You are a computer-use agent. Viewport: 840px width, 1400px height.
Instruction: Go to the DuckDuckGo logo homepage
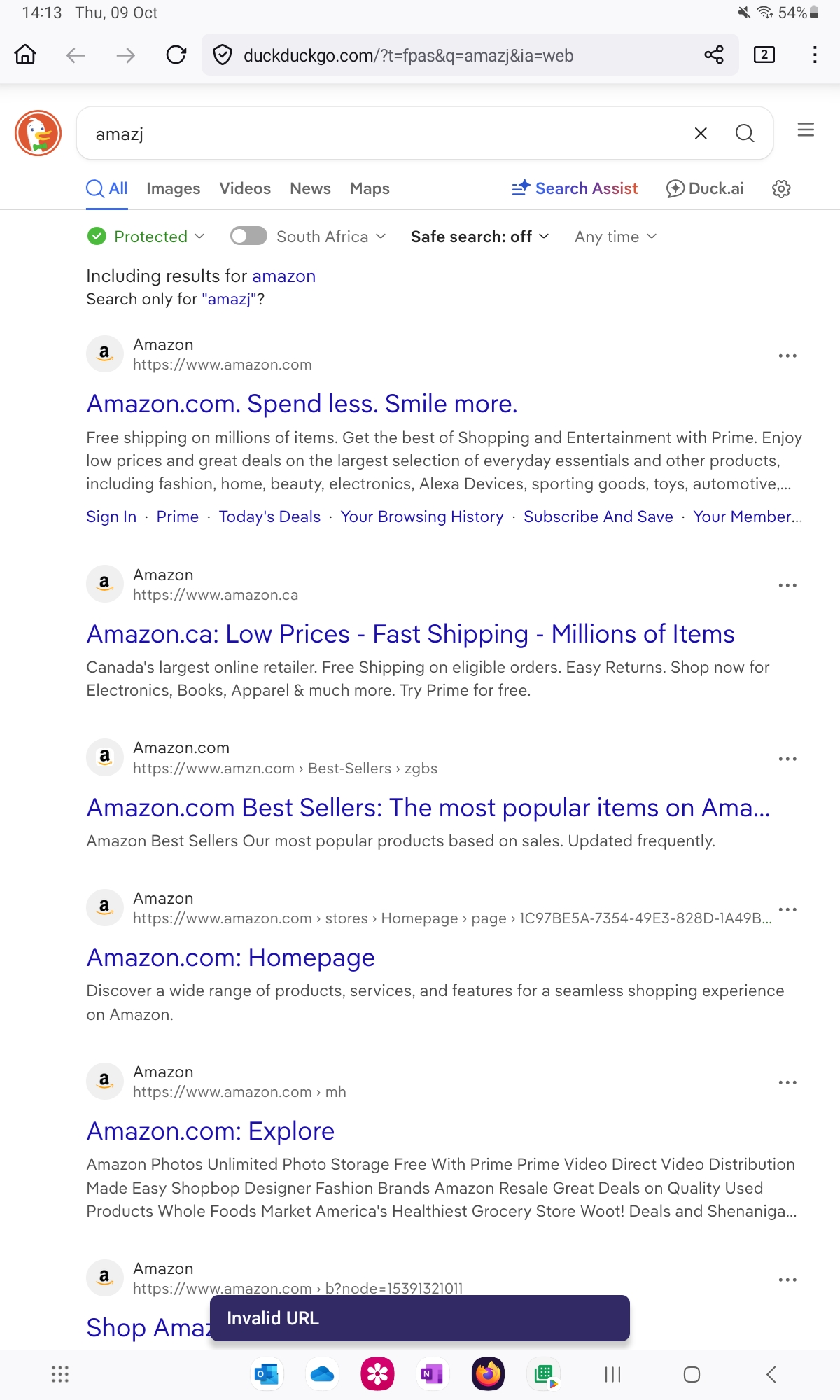pyautogui.click(x=38, y=133)
